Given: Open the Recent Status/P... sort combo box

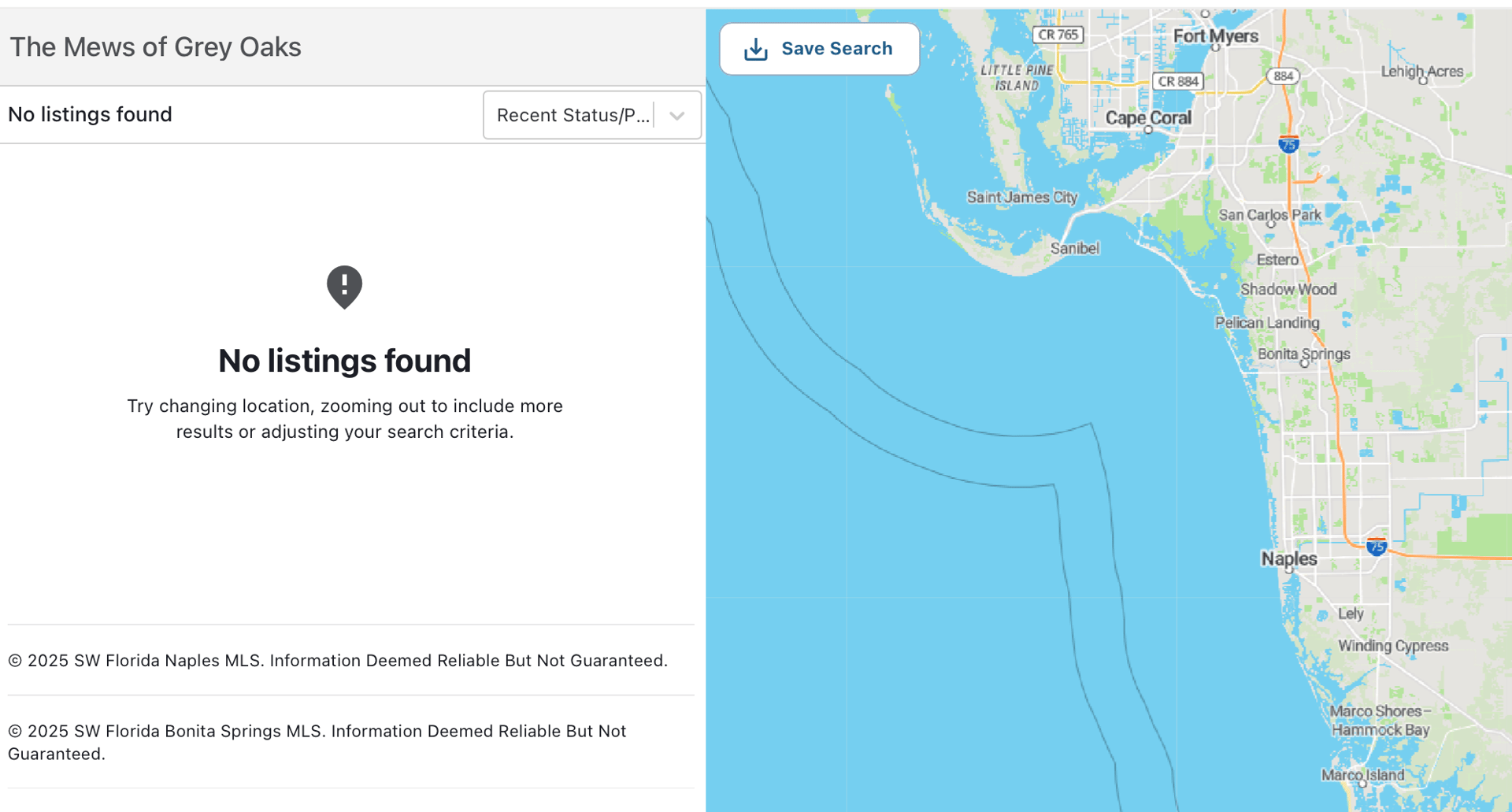Looking at the screenshot, I should click(x=573, y=116).
